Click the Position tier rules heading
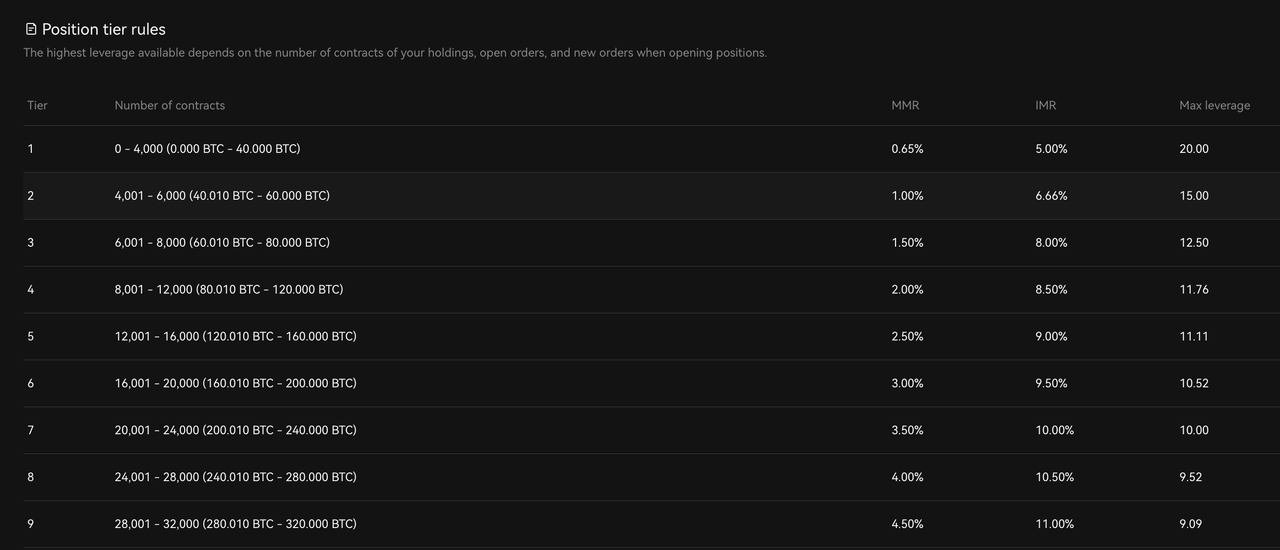 click(103, 29)
